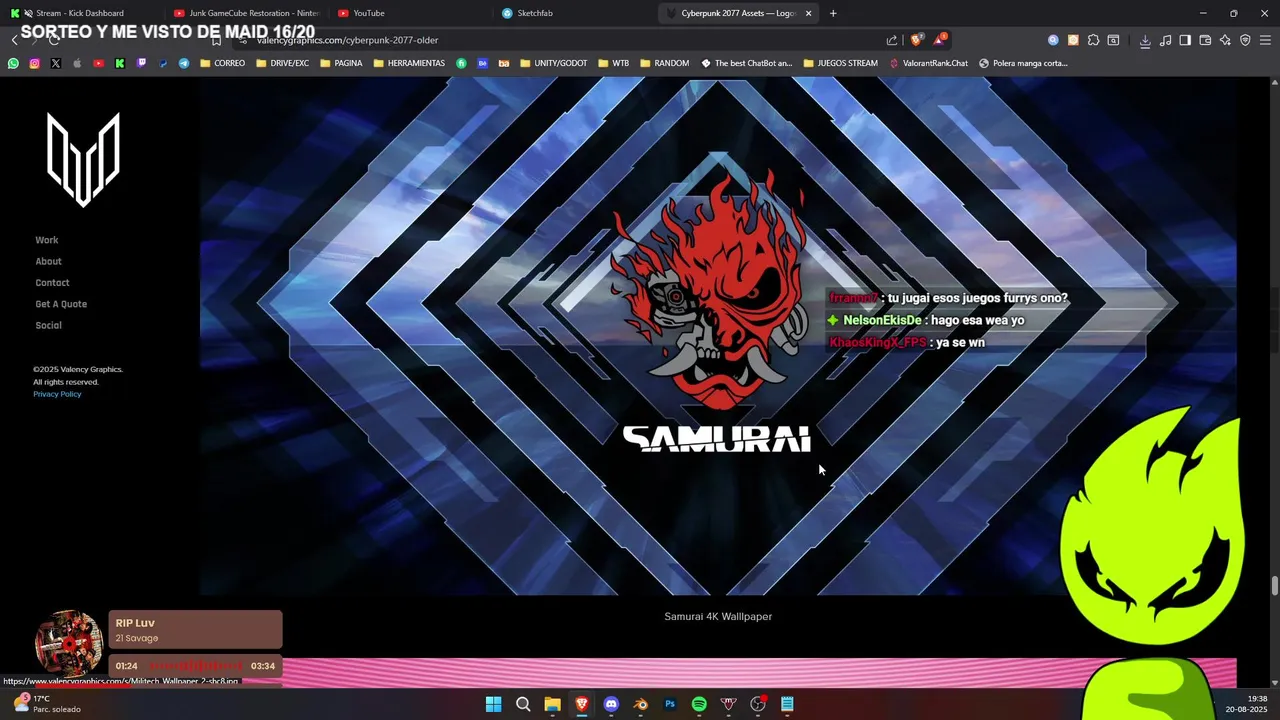Screen dimensions: 1280x720
Task: Click the taskbar Search magnifier icon
Action: point(523,704)
